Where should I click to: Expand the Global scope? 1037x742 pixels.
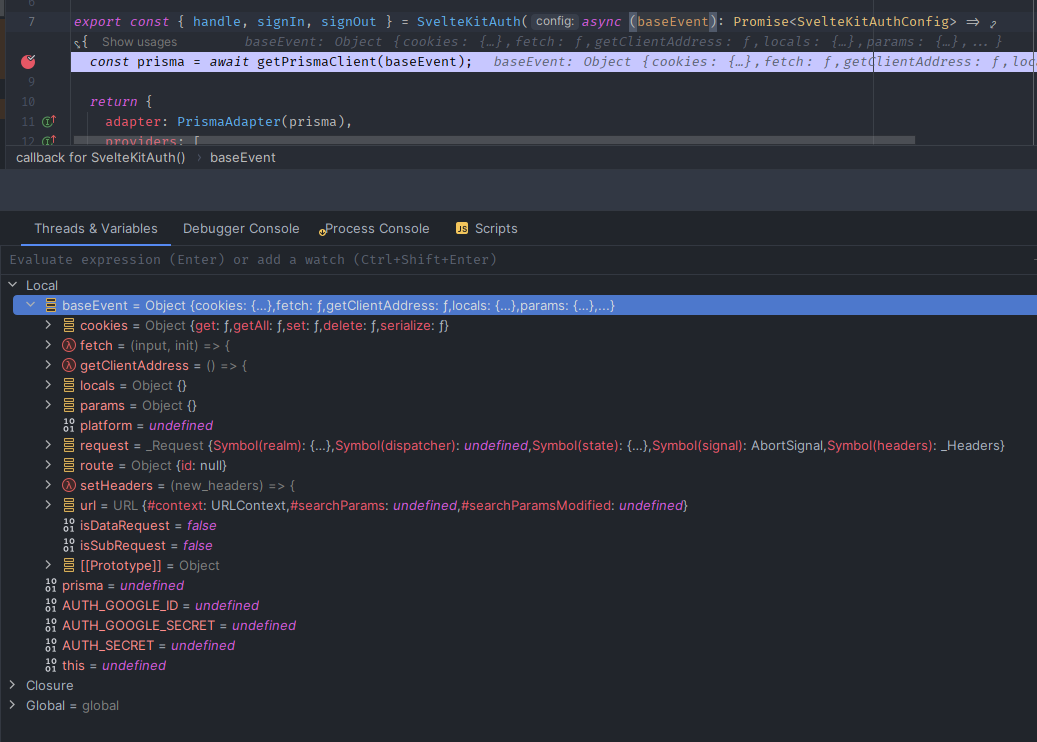tap(13, 705)
